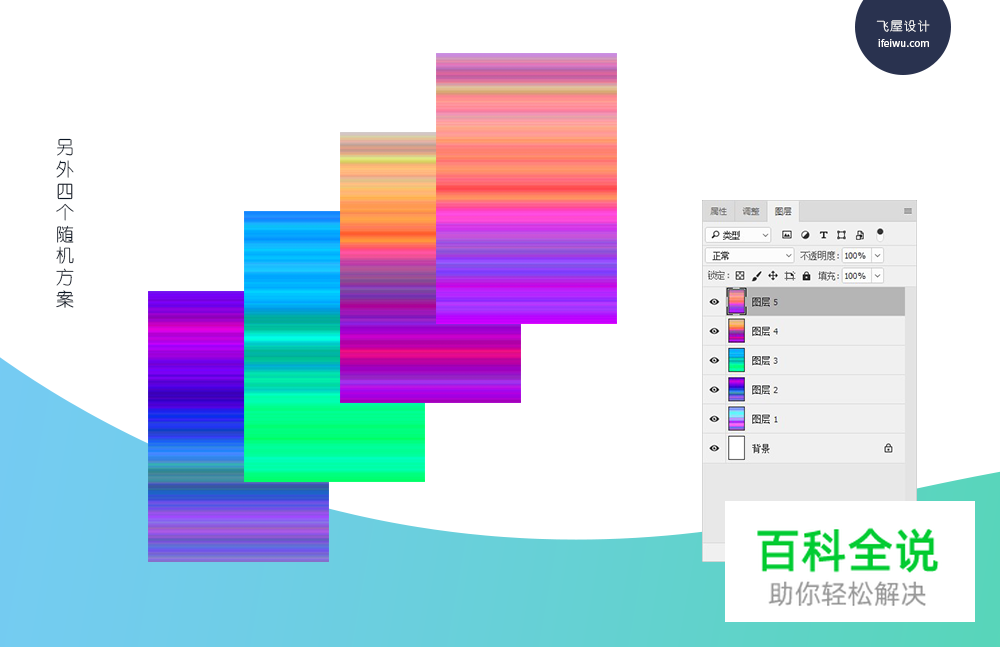Screen dimensions: 1000x647
Task: Click lock image pixels brush icon
Action: [x=756, y=276]
